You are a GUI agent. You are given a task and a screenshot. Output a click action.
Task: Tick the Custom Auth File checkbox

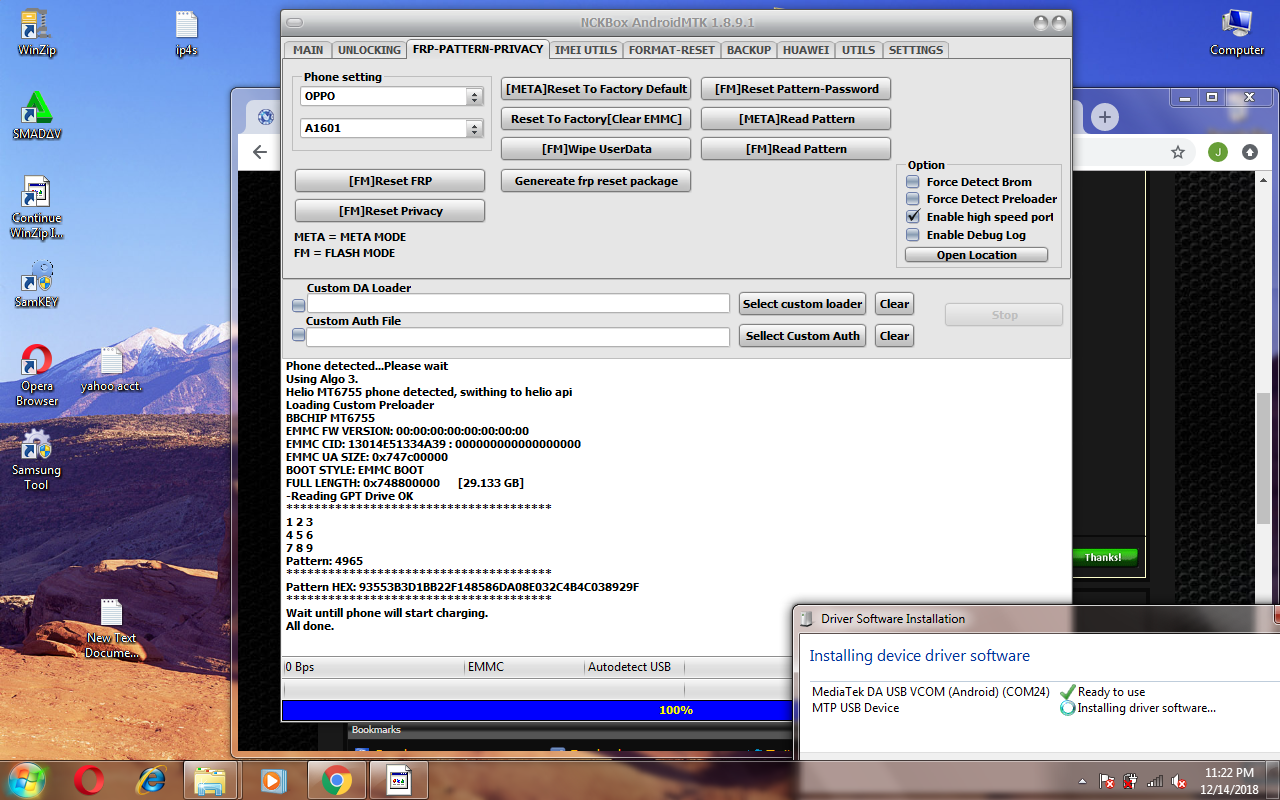(x=298, y=335)
